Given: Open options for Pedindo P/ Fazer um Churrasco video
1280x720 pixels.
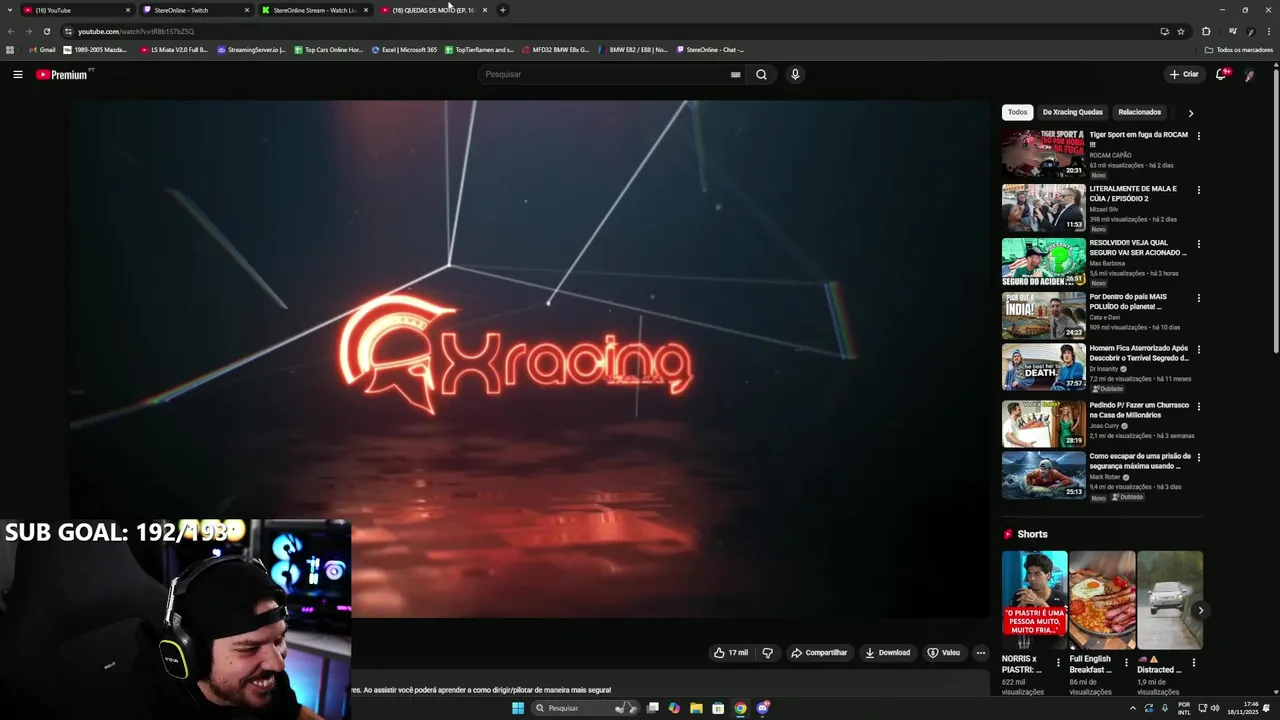Looking at the screenshot, I should tap(1199, 407).
